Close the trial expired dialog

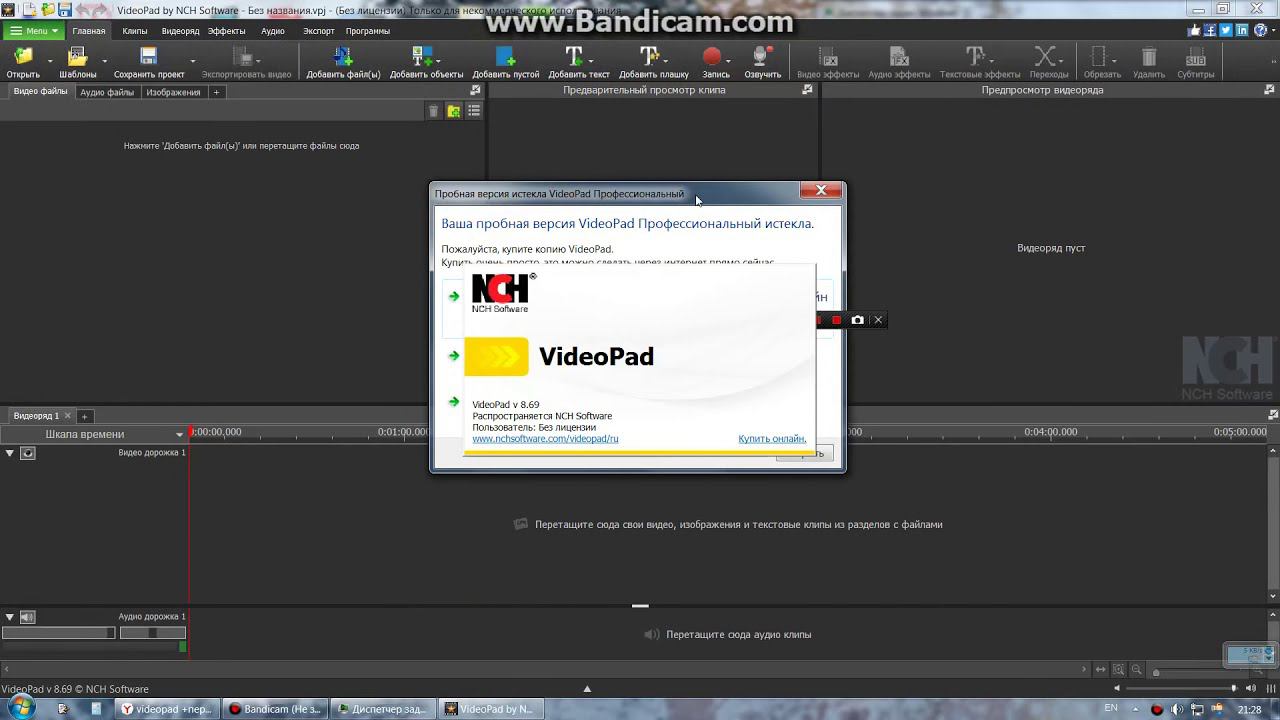821,190
